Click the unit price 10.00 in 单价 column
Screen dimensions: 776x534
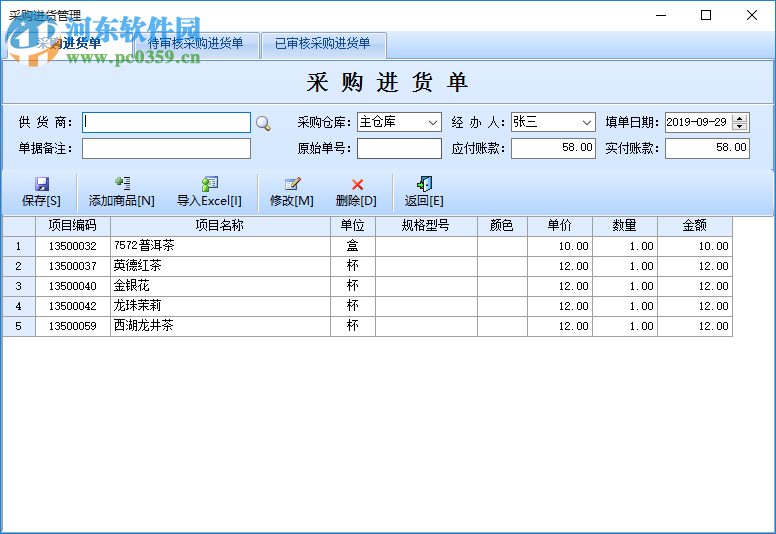point(560,246)
